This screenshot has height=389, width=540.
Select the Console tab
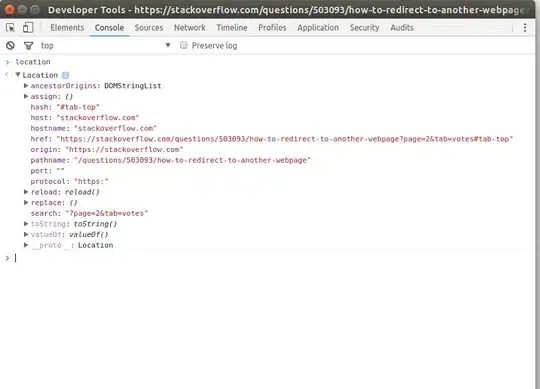pyautogui.click(x=109, y=28)
